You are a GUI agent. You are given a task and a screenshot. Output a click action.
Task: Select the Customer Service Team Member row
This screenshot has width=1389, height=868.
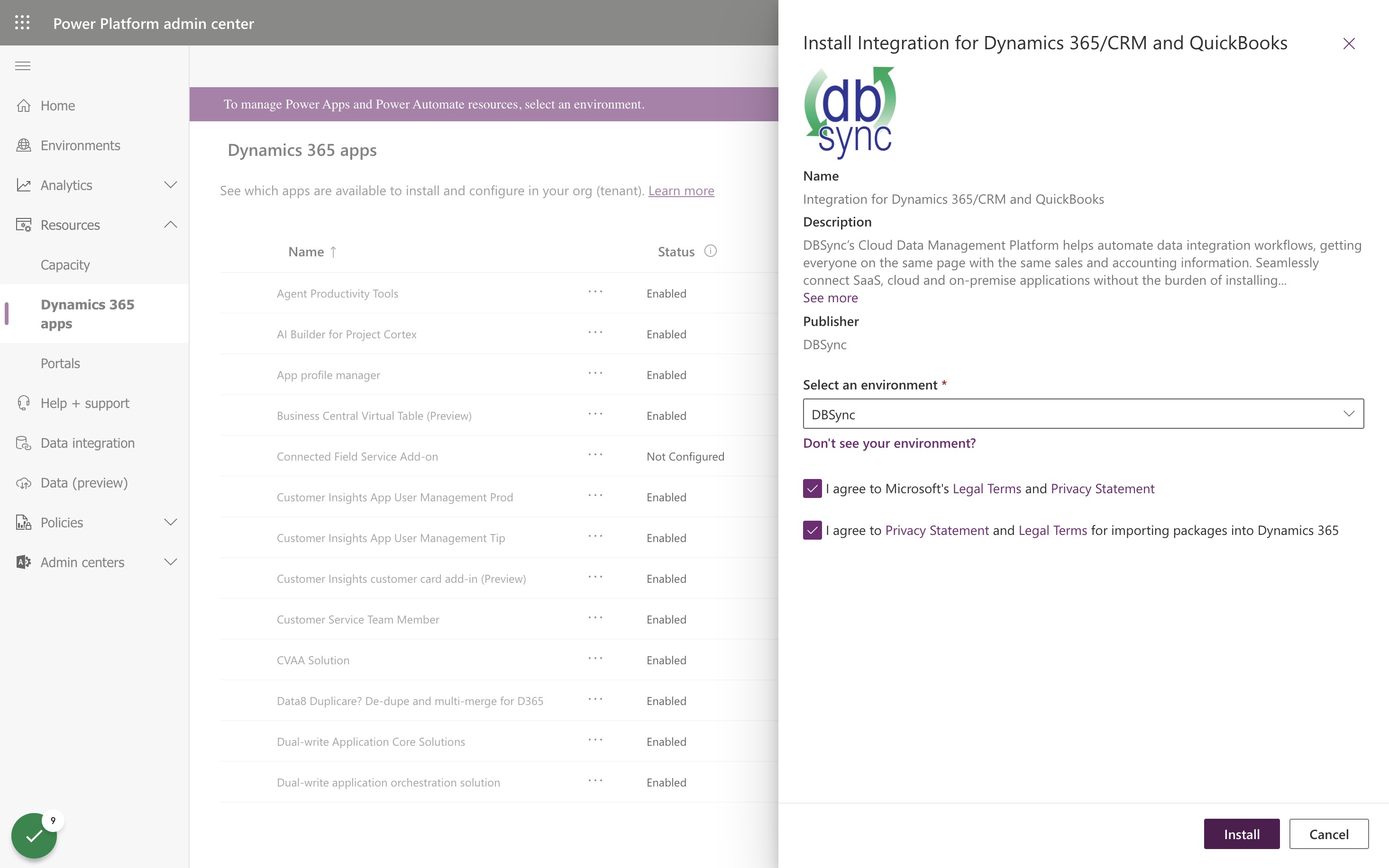(x=499, y=619)
